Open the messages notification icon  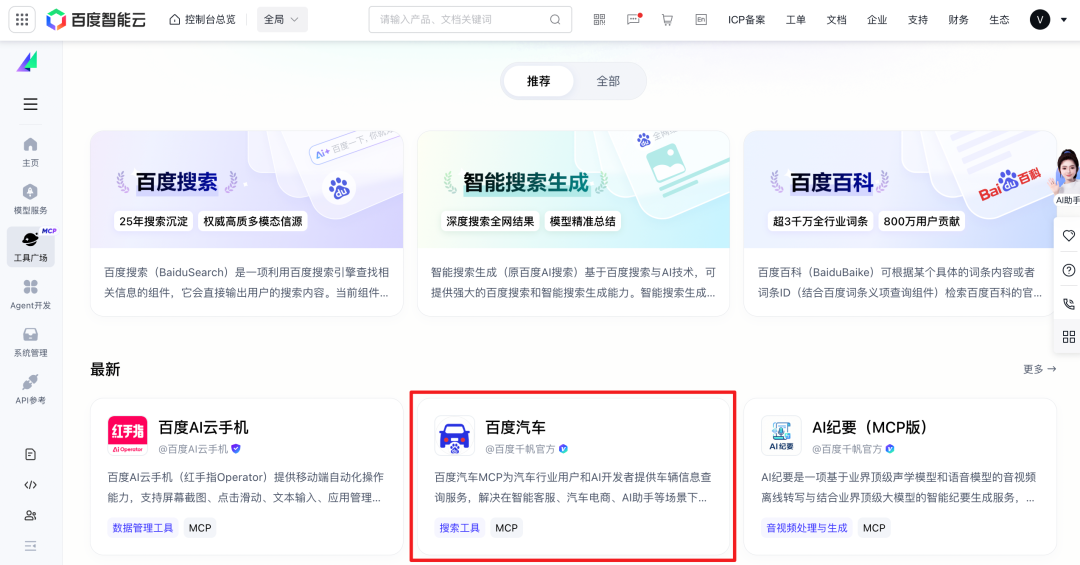coord(634,19)
